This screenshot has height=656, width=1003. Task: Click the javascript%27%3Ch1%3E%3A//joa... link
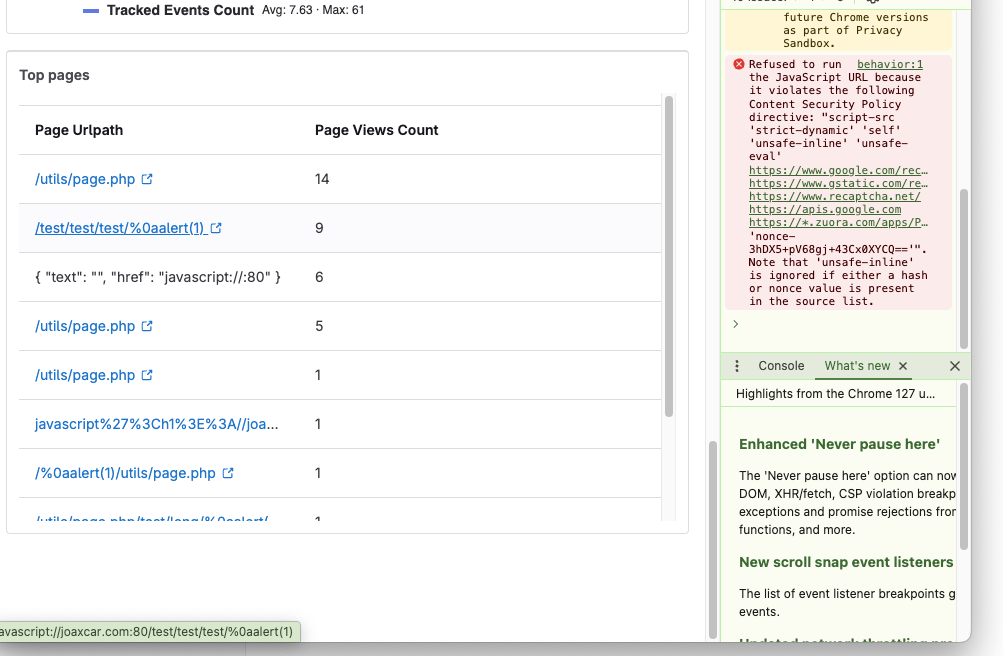[x=156, y=425]
